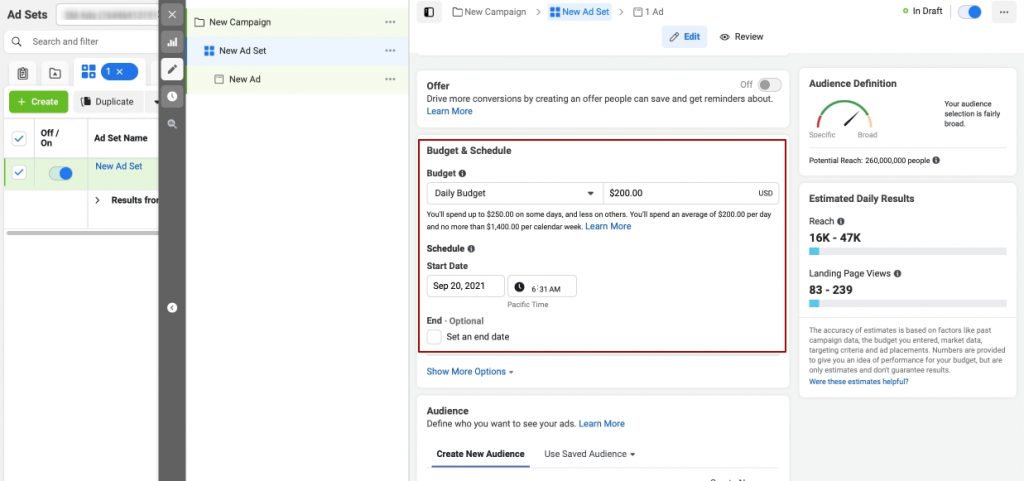This screenshot has height=481, width=1024.
Task: Click the Duplicate button
Action: pos(108,102)
